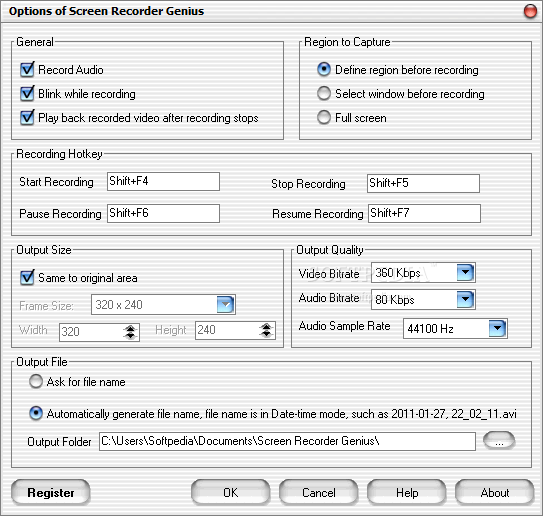Image resolution: width=543 pixels, height=516 pixels.
Task: Click the Stop Recording hotkey field
Action: coord(423,183)
